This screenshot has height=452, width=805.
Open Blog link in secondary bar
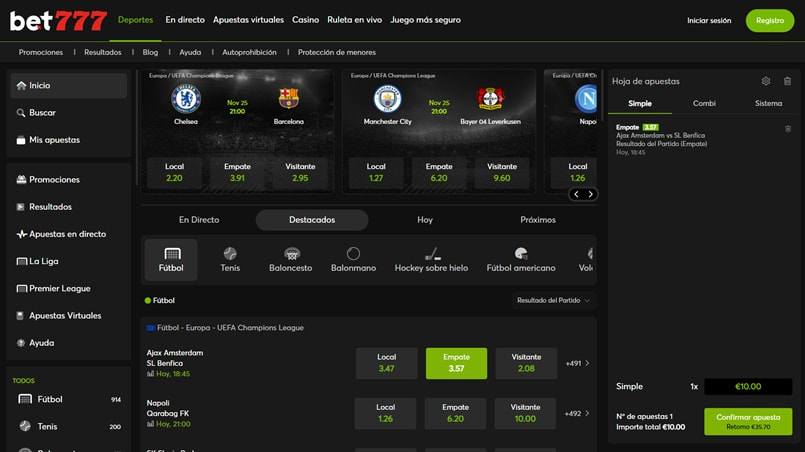[x=150, y=52]
